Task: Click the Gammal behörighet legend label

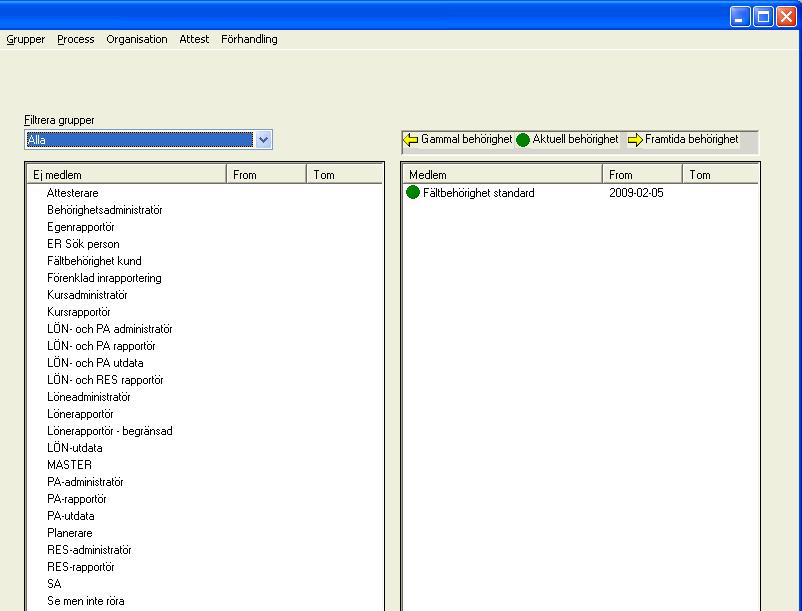Action: click(466, 139)
